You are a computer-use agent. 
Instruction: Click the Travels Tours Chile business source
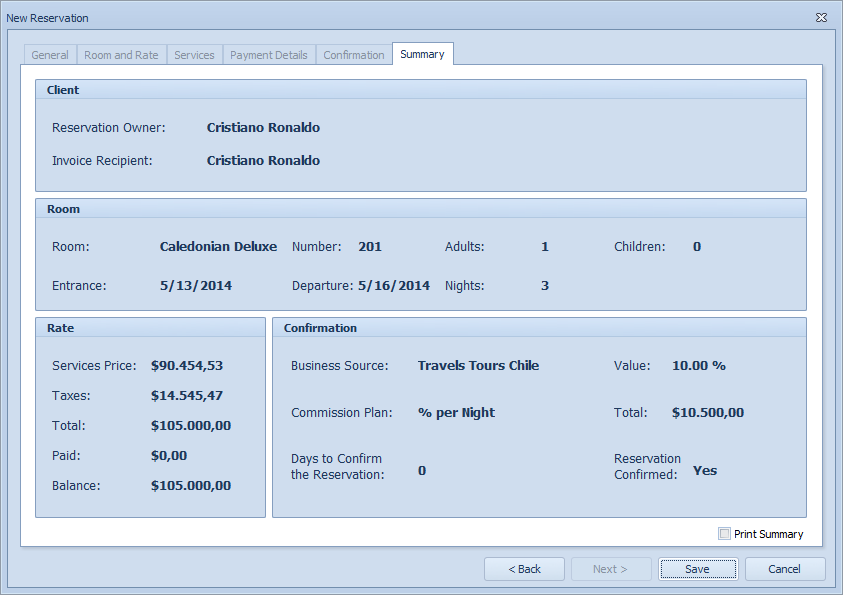478,366
